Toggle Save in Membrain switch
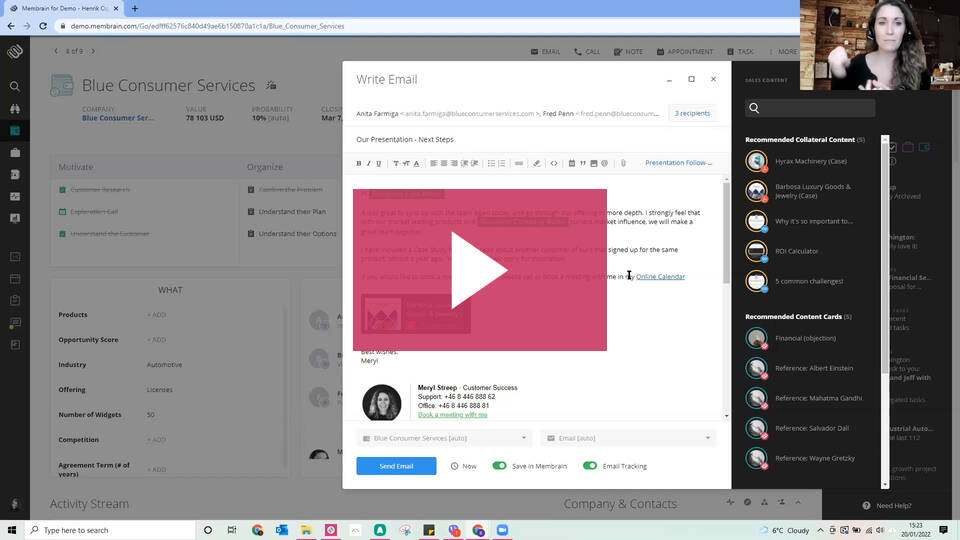The height and width of the screenshot is (540, 960). click(500, 466)
